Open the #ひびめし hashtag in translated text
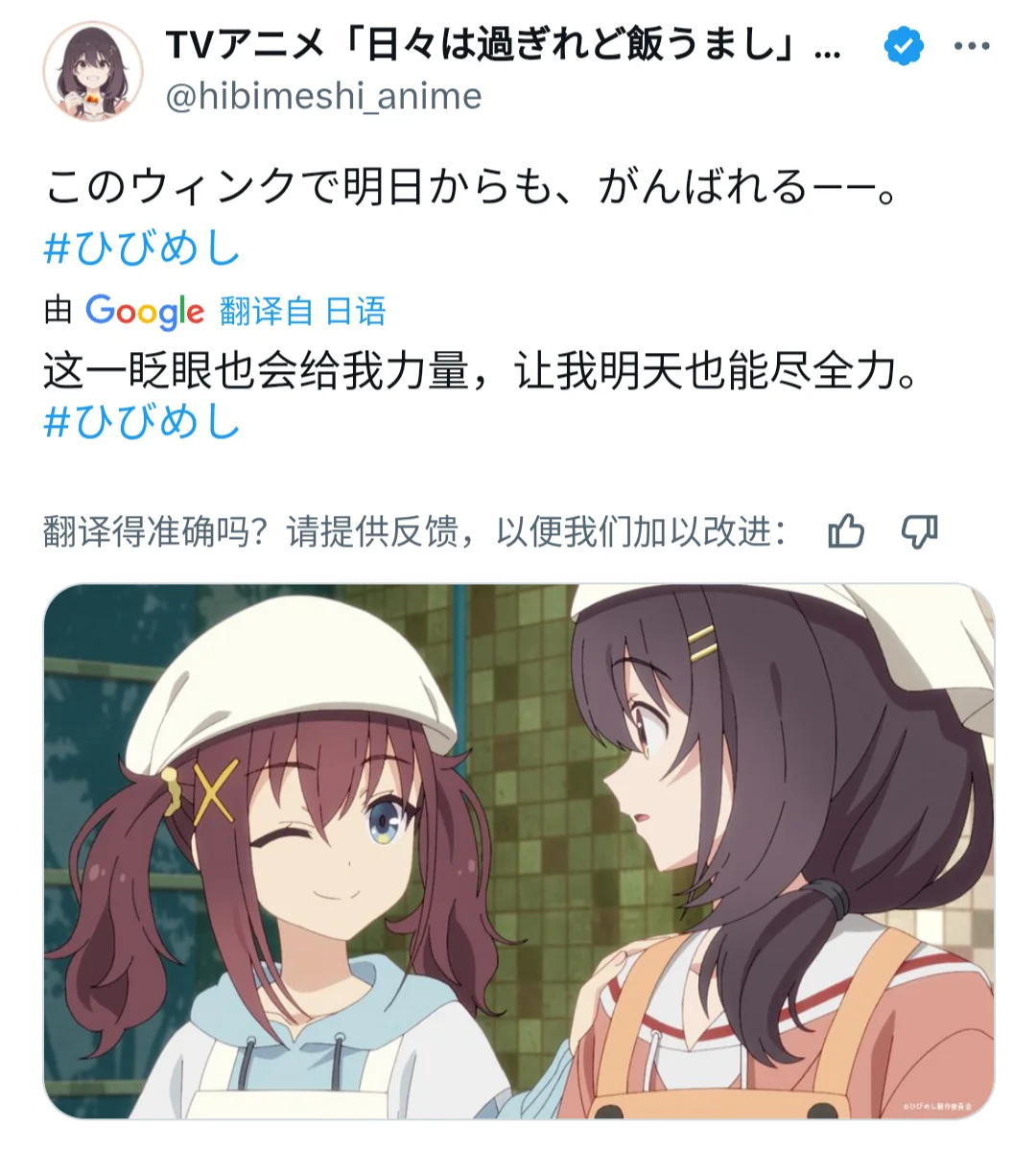The width and height of the screenshot is (1036, 1149). tap(142, 421)
